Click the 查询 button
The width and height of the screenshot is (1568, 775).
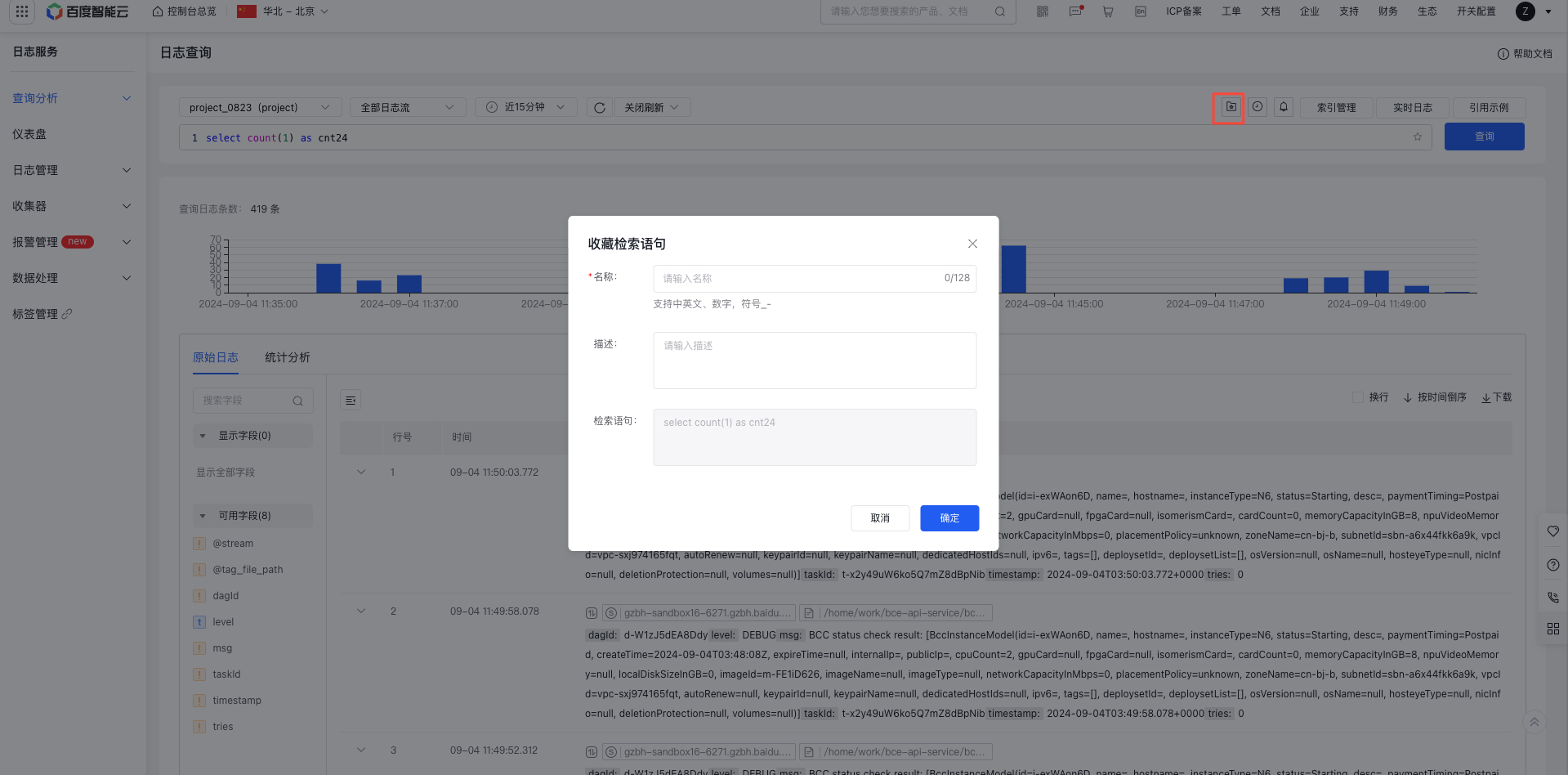point(1484,137)
